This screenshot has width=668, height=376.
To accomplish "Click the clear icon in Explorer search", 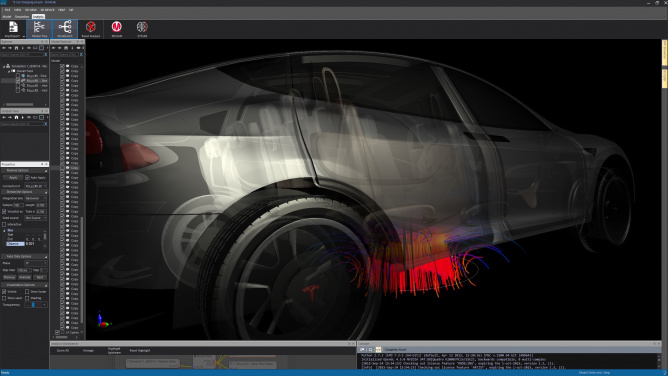I will click(x=45, y=55).
